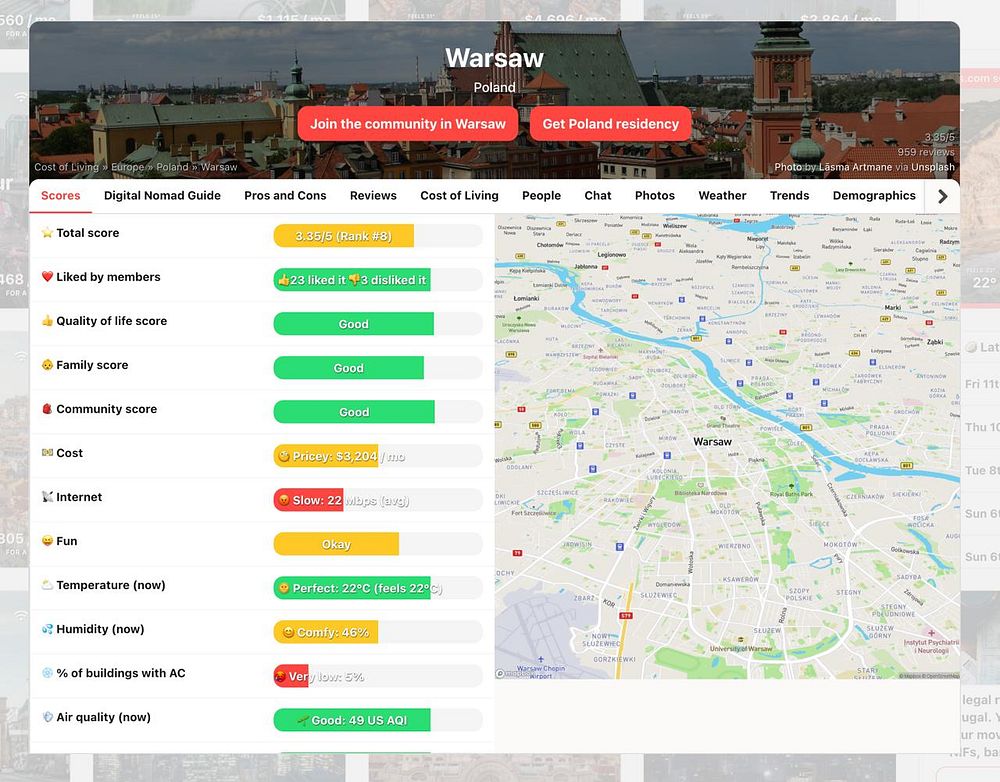This screenshot has height=782, width=1000.
Task: Click the heart icon beside Liked by members
Action: [47, 277]
